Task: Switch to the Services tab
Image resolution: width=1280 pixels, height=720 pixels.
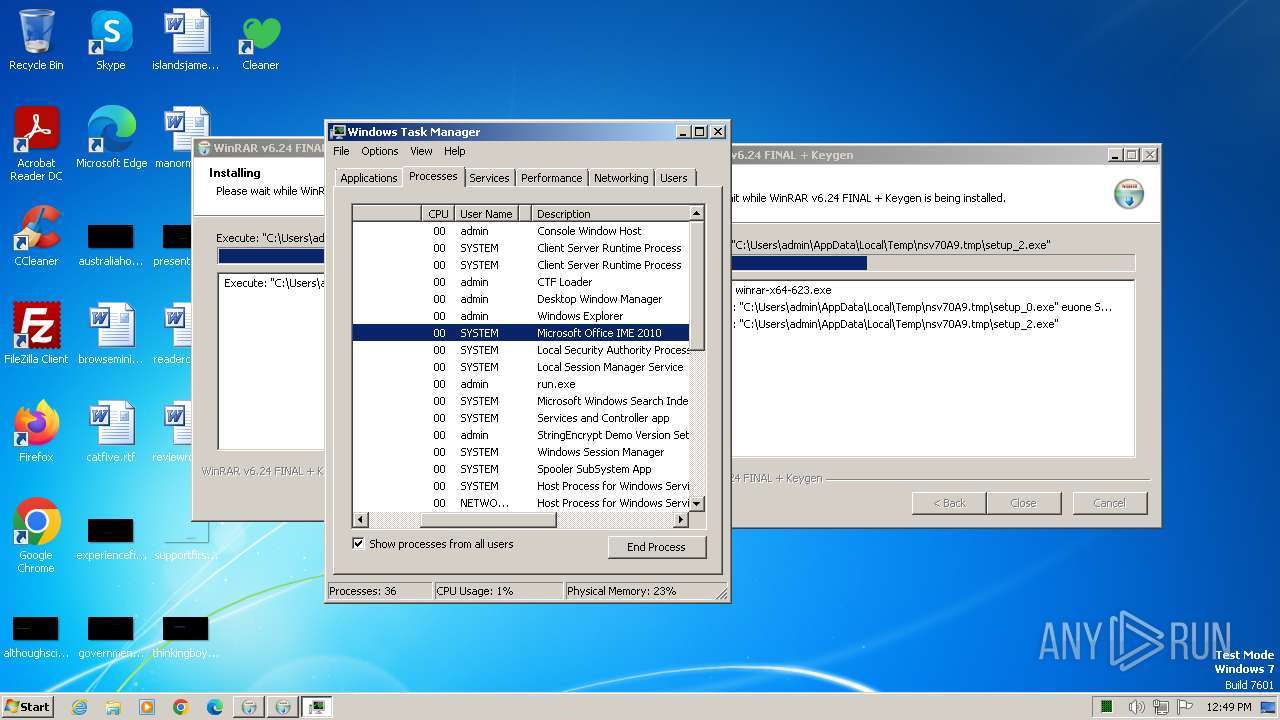Action: pos(489,178)
